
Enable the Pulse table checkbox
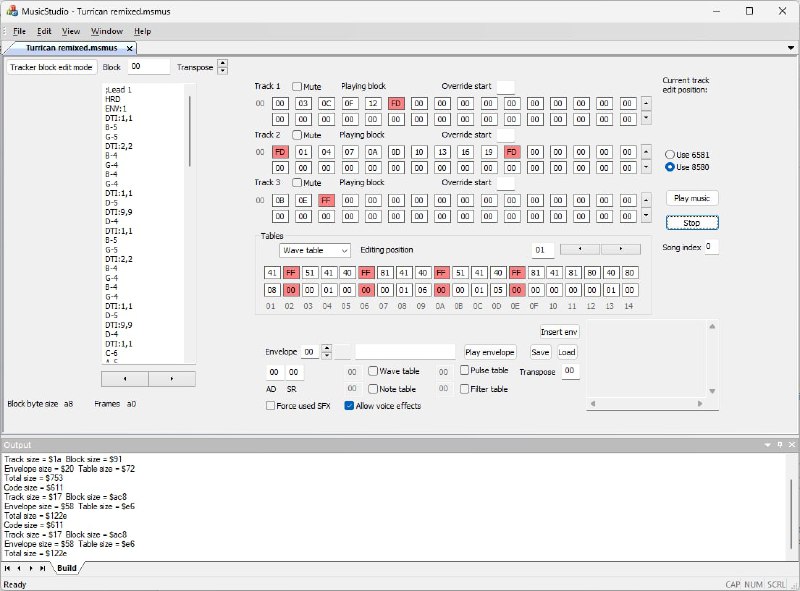coord(465,370)
